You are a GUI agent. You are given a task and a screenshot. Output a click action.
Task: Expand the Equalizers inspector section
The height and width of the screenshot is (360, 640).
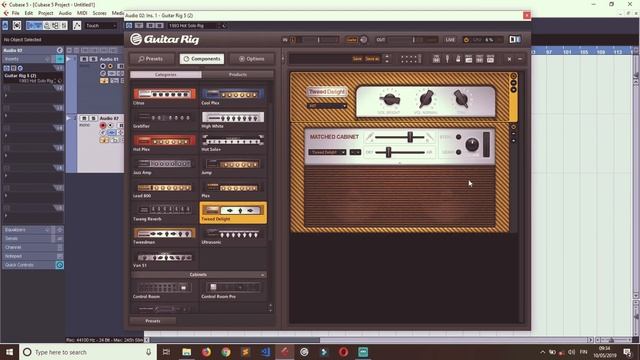[33, 230]
